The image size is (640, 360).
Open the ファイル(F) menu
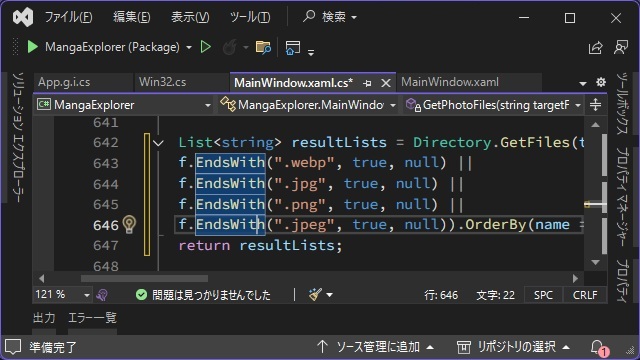click(69, 17)
